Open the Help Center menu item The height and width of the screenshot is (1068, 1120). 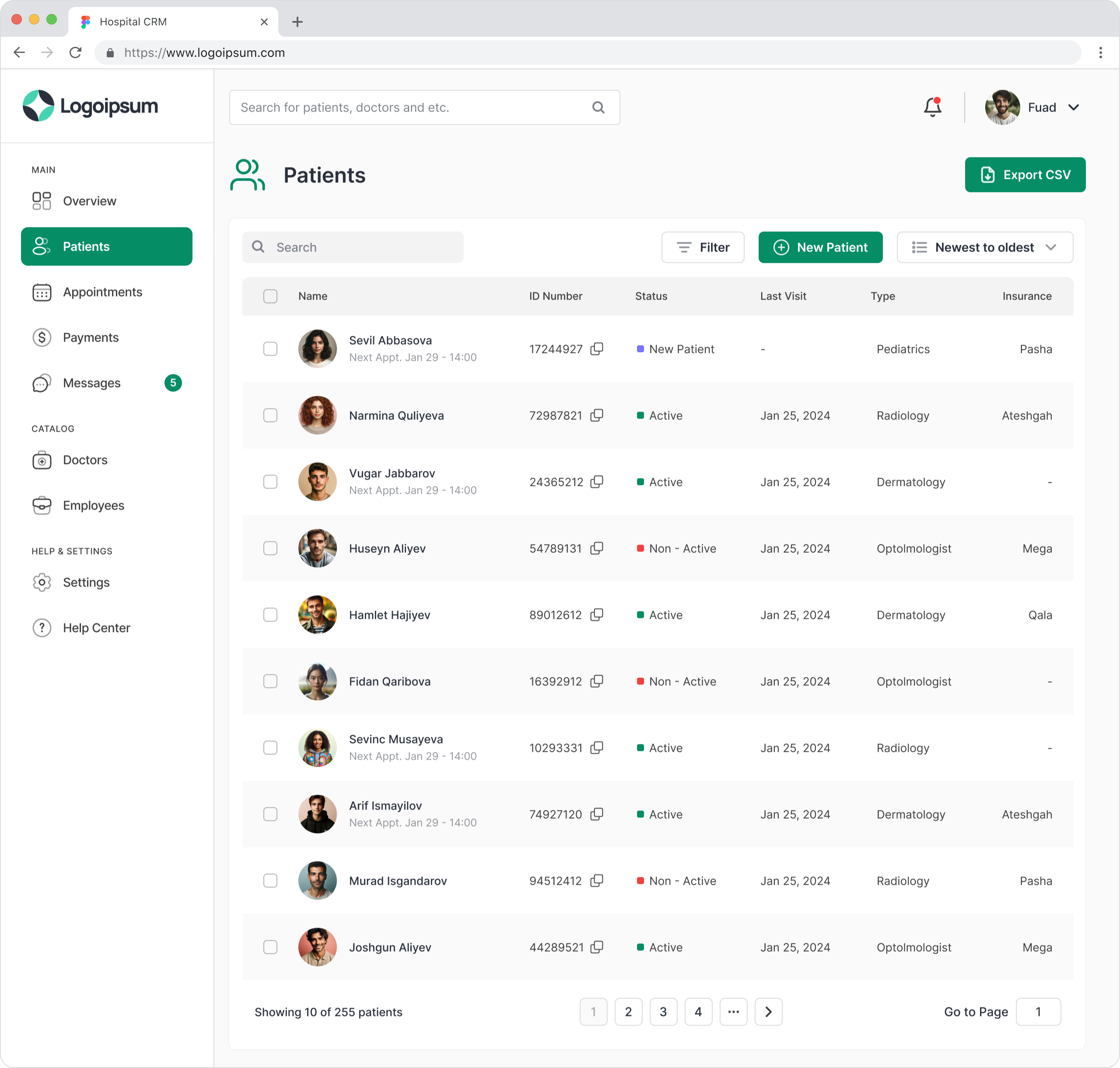(96, 627)
